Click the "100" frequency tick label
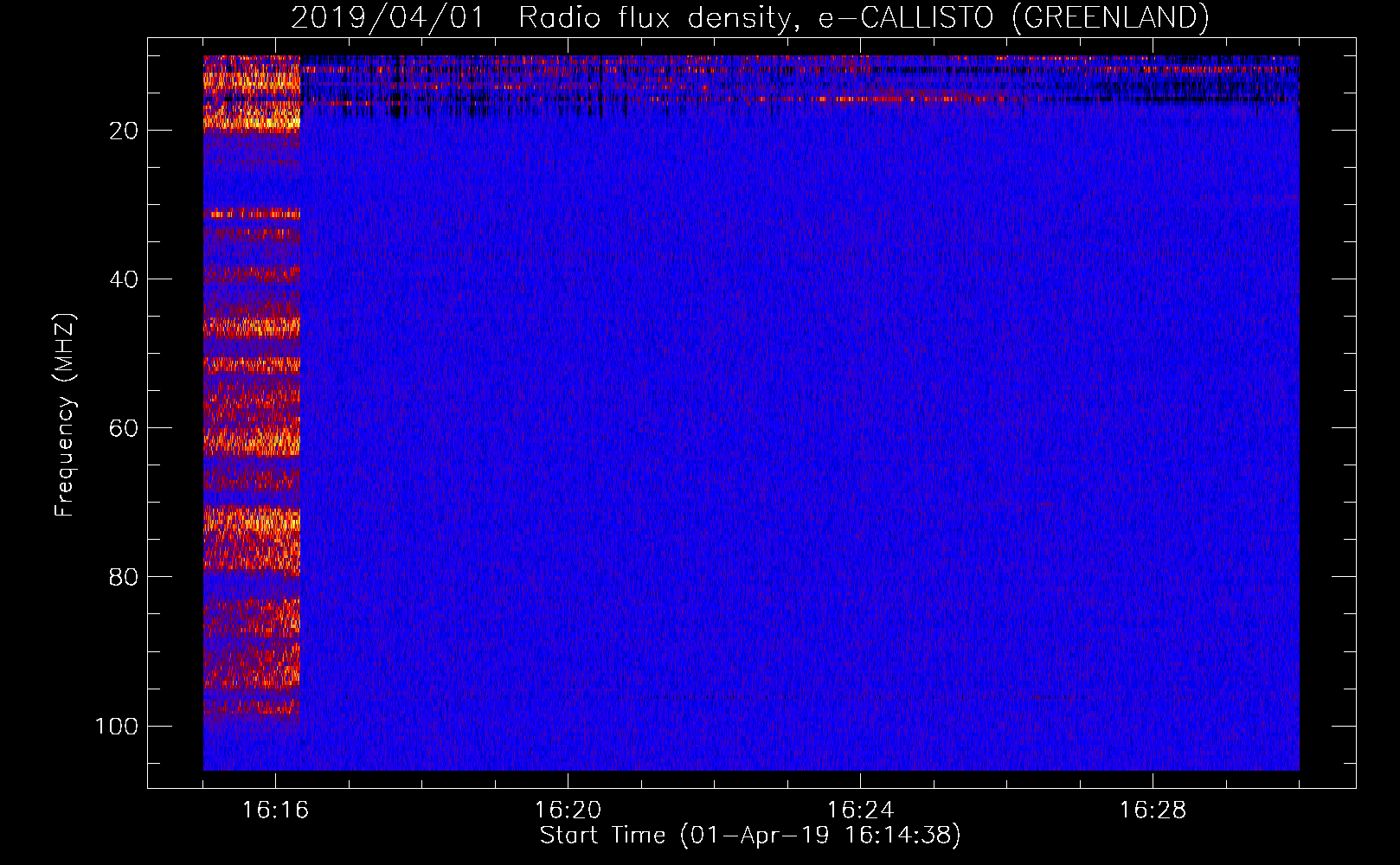 pos(117,726)
